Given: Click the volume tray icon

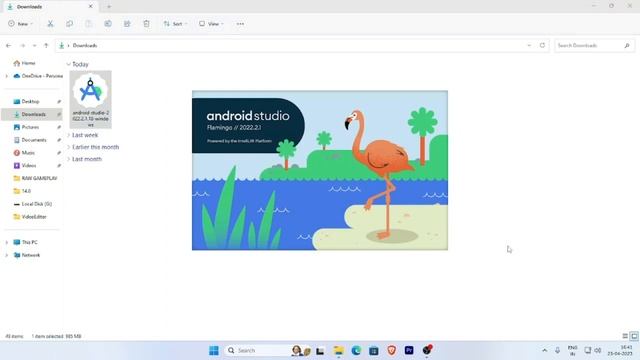Looking at the screenshot, I should pos(598,351).
